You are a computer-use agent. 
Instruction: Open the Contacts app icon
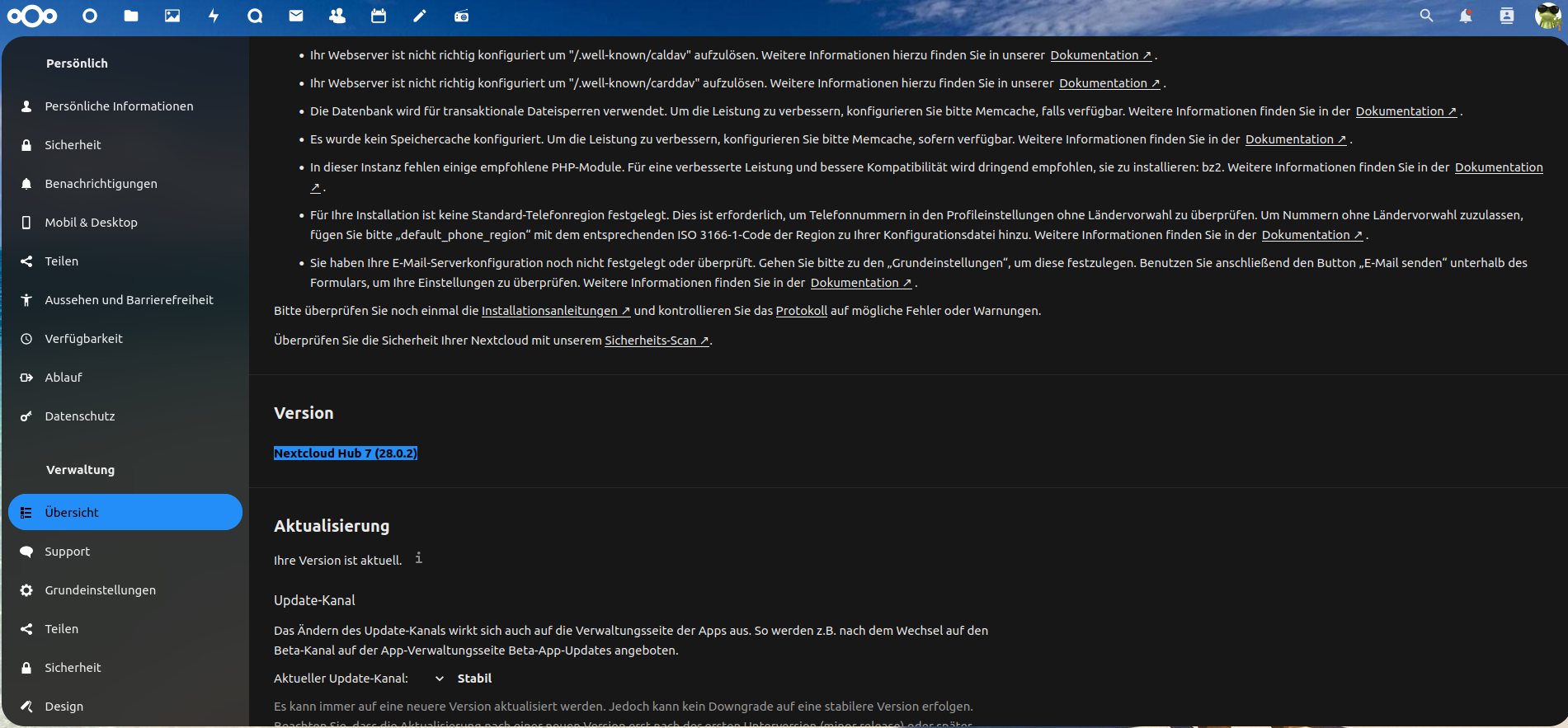click(337, 16)
